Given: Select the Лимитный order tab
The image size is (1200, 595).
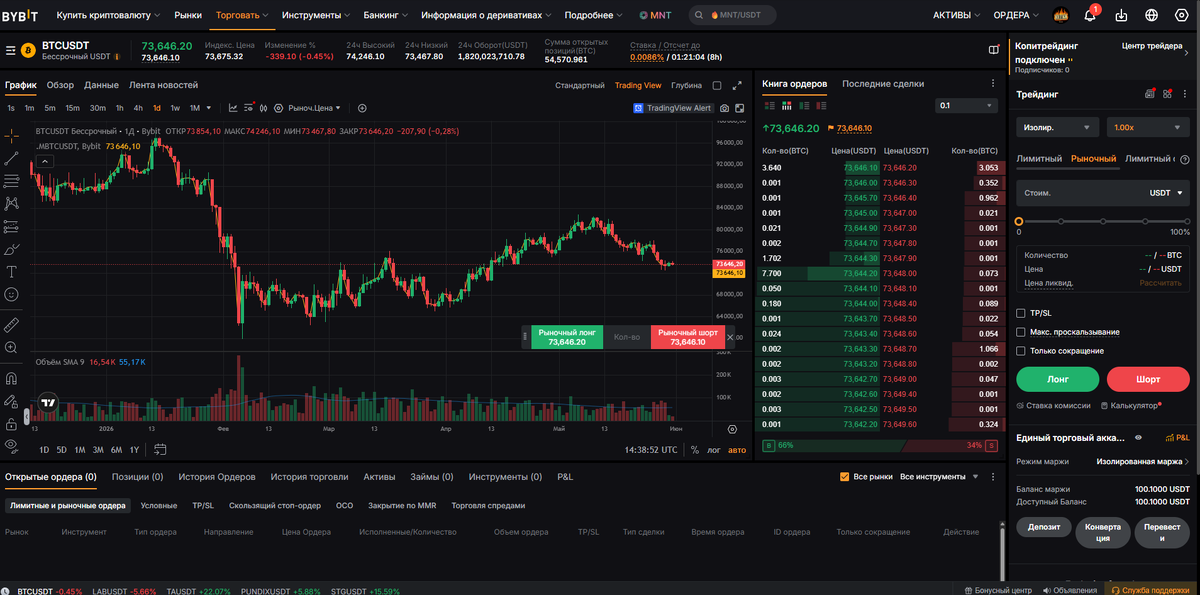Looking at the screenshot, I should click(x=1038, y=158).
